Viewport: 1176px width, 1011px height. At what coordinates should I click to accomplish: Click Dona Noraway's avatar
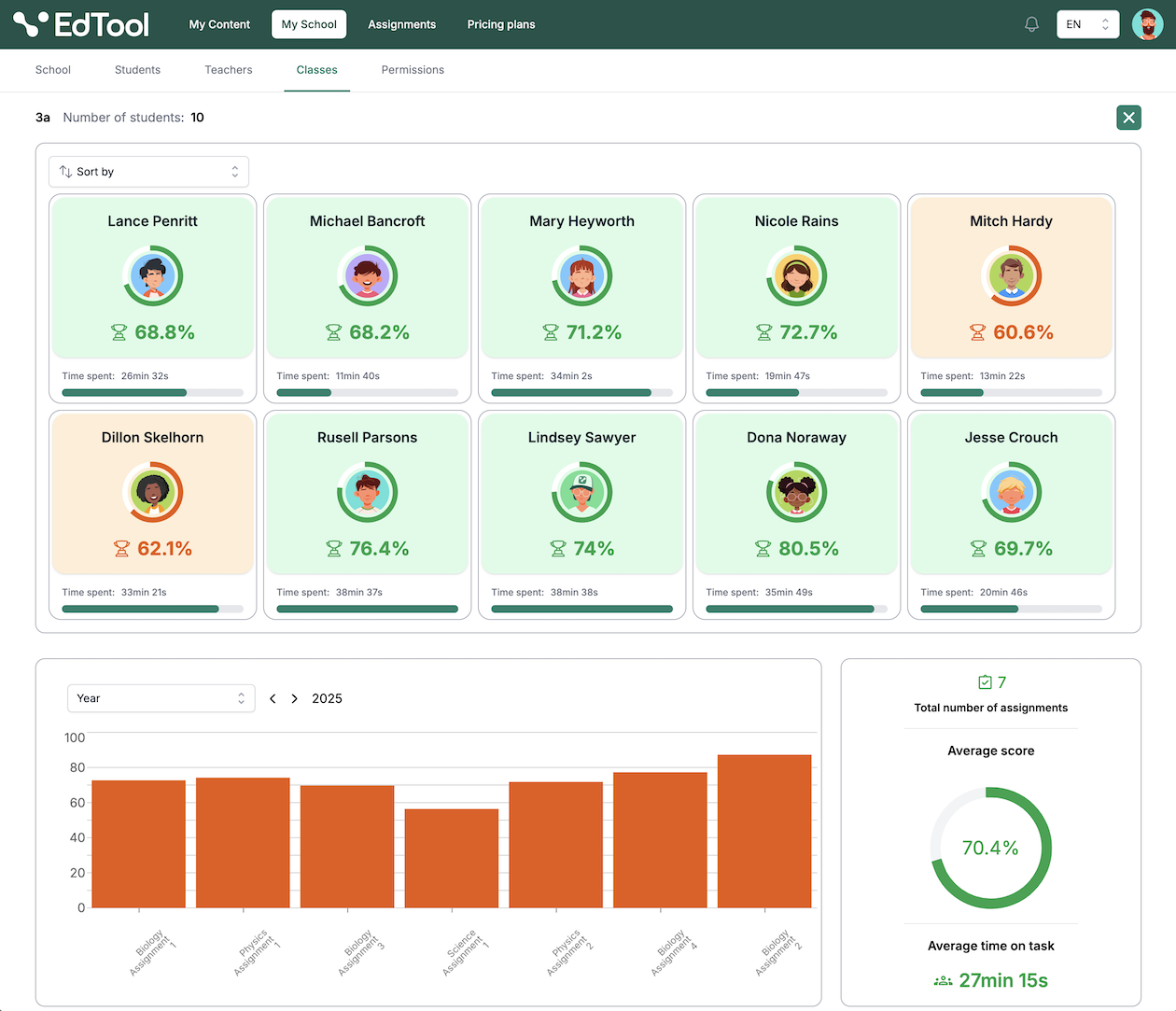(x=797, y=492)
